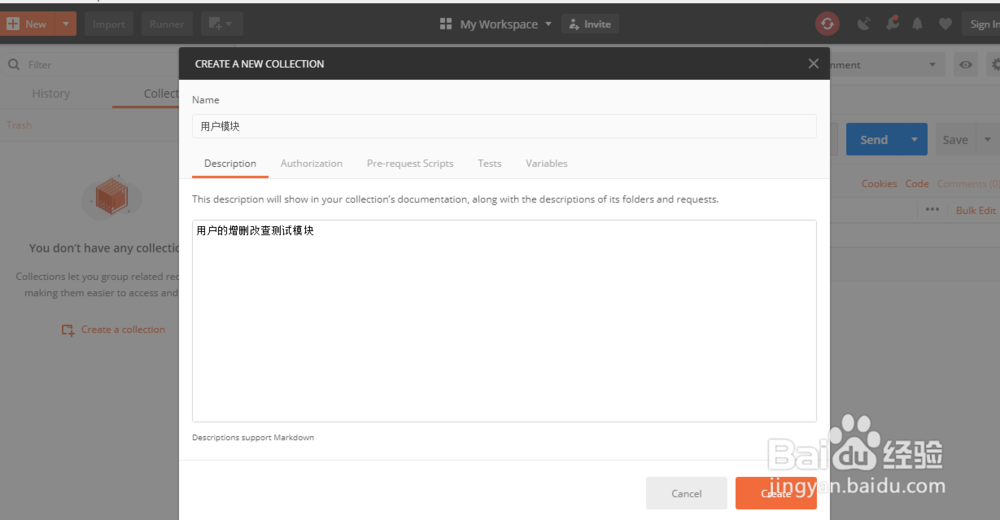
Task: Click the Import button
Action: point(108,24)
